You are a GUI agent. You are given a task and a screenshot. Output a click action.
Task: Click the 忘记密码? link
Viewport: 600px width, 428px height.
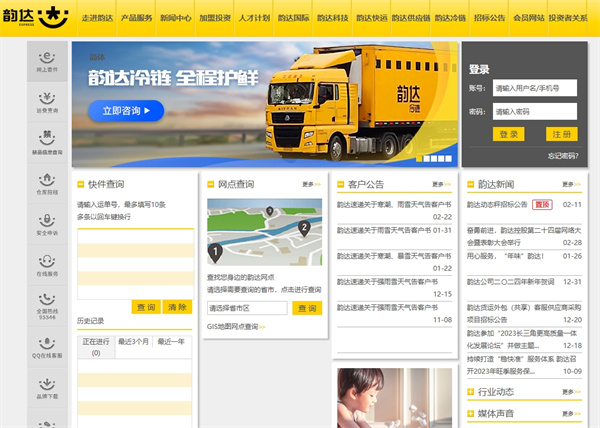563,156
